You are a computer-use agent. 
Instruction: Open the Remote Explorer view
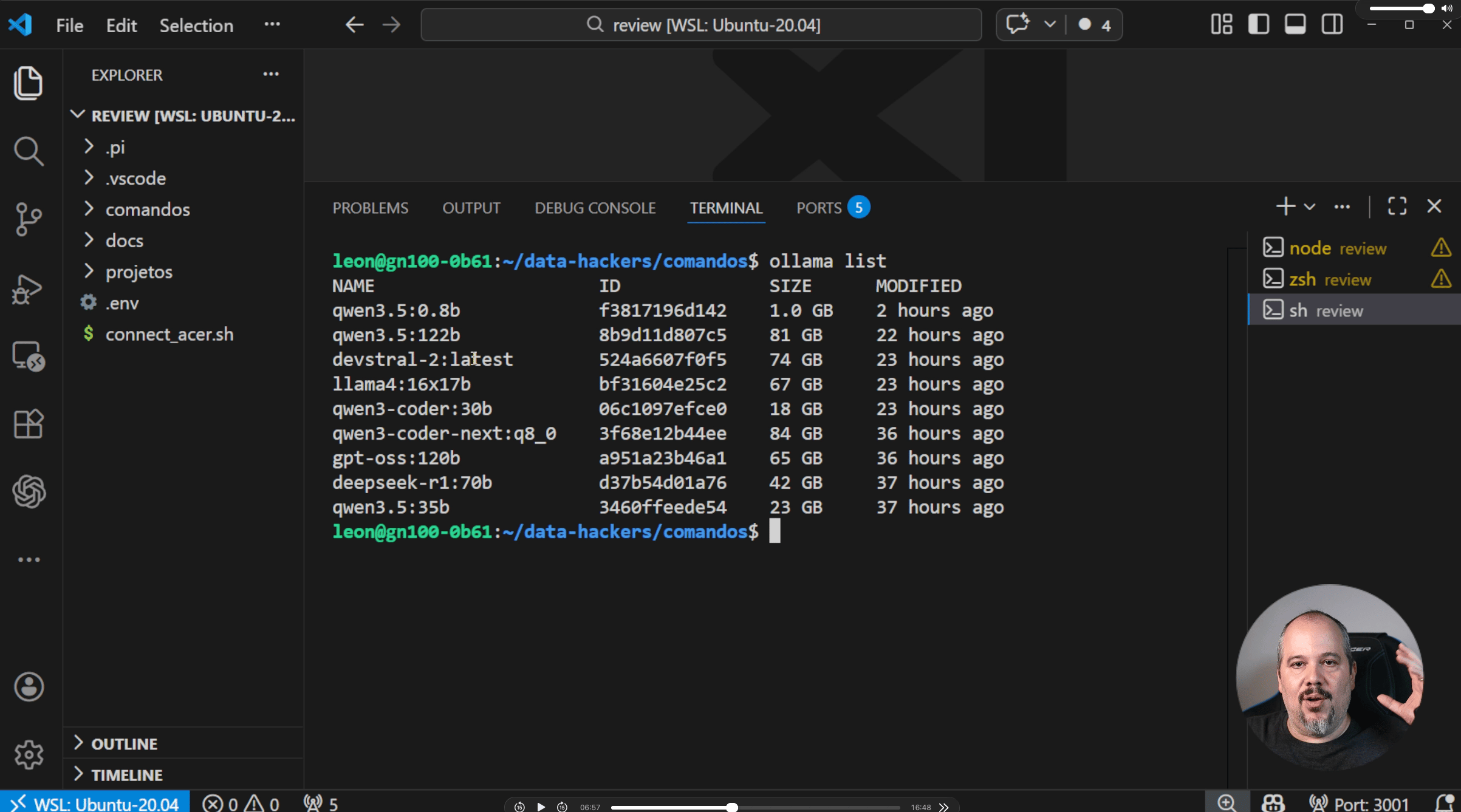coord(29,356)
